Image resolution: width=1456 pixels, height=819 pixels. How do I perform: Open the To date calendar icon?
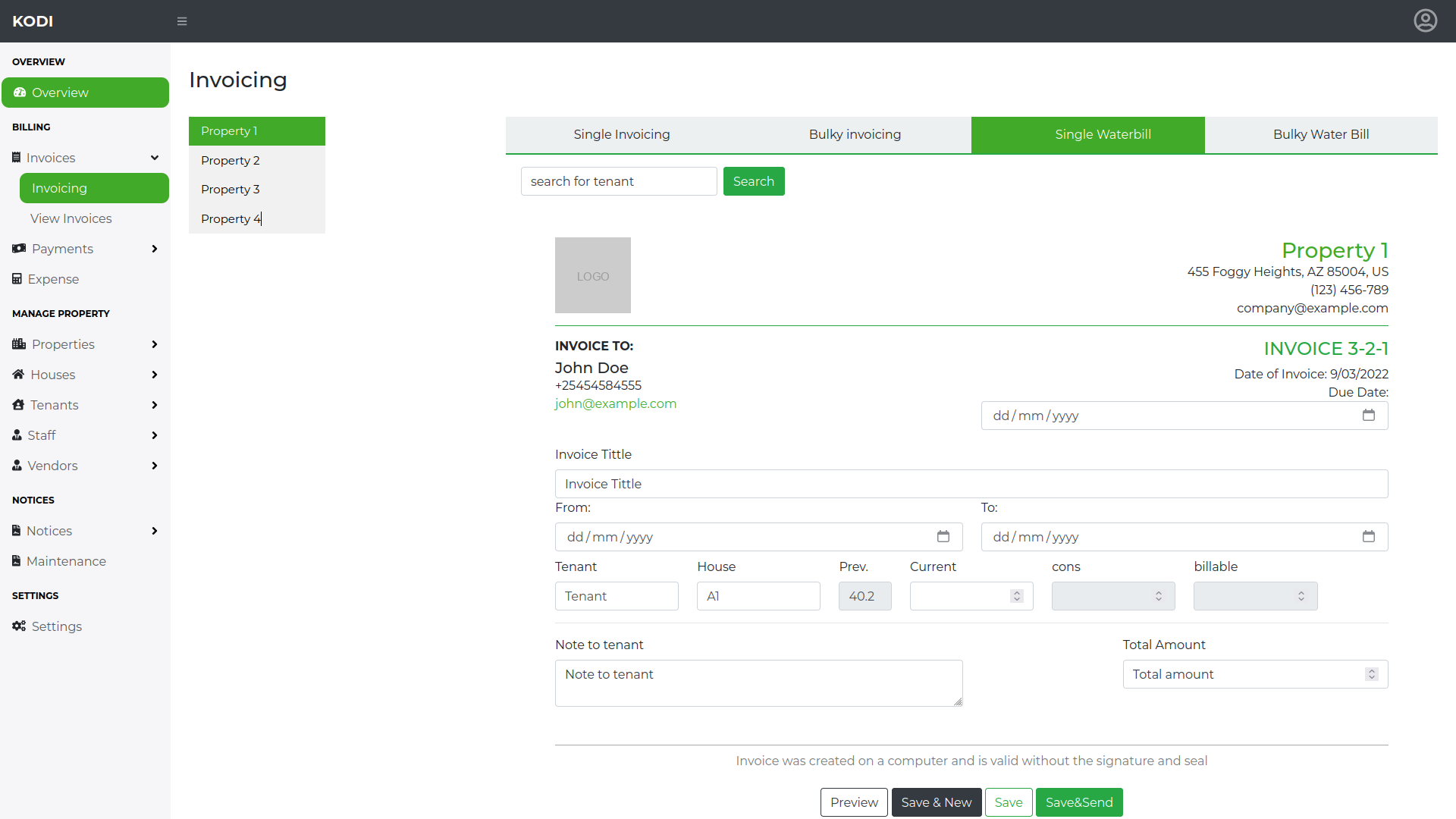pyautogui.click(x=1368, y=536)
